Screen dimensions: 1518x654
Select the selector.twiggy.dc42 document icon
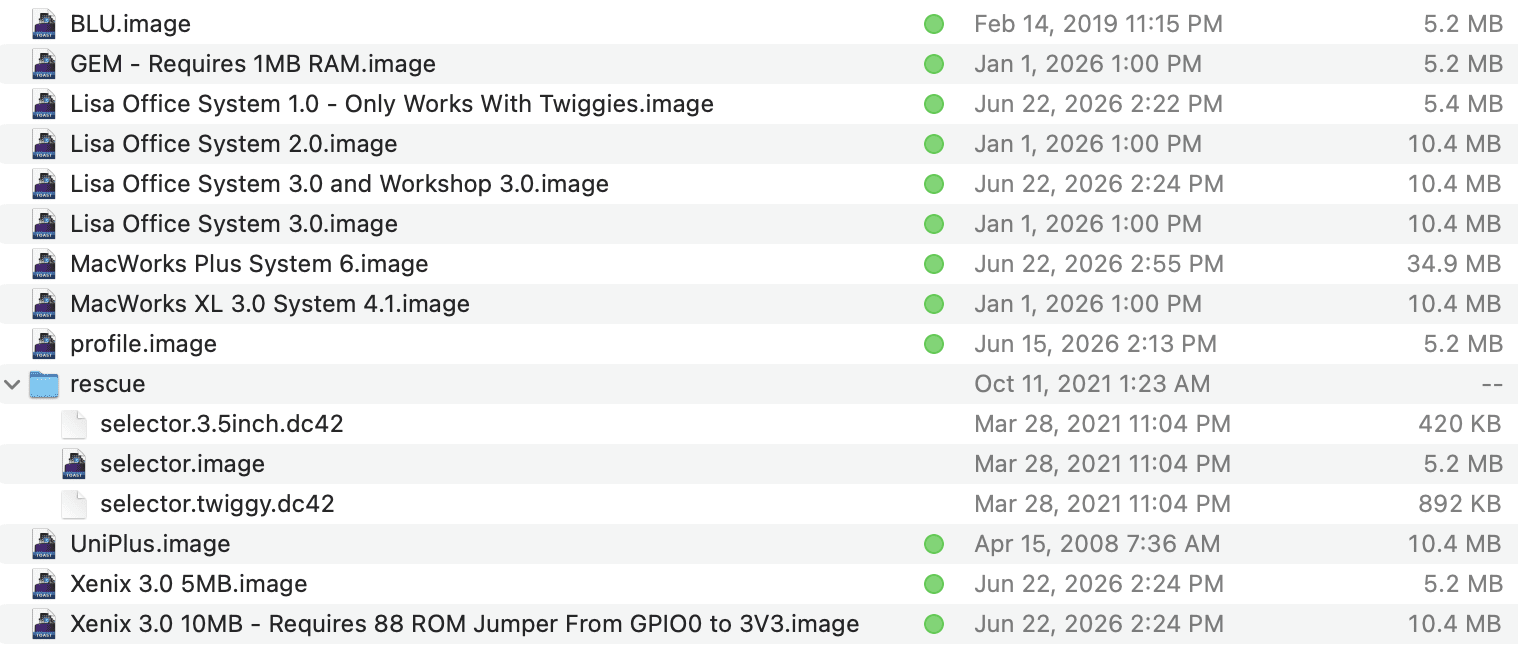click(x=74, y=503)
